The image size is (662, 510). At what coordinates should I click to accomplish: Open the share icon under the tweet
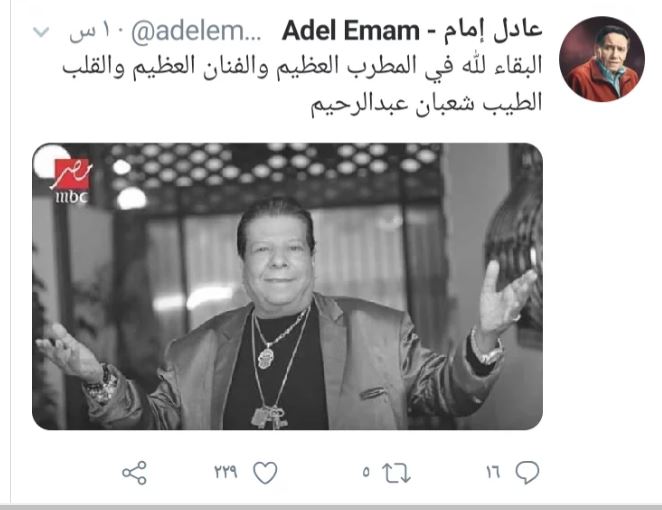(x=135, y=473)
